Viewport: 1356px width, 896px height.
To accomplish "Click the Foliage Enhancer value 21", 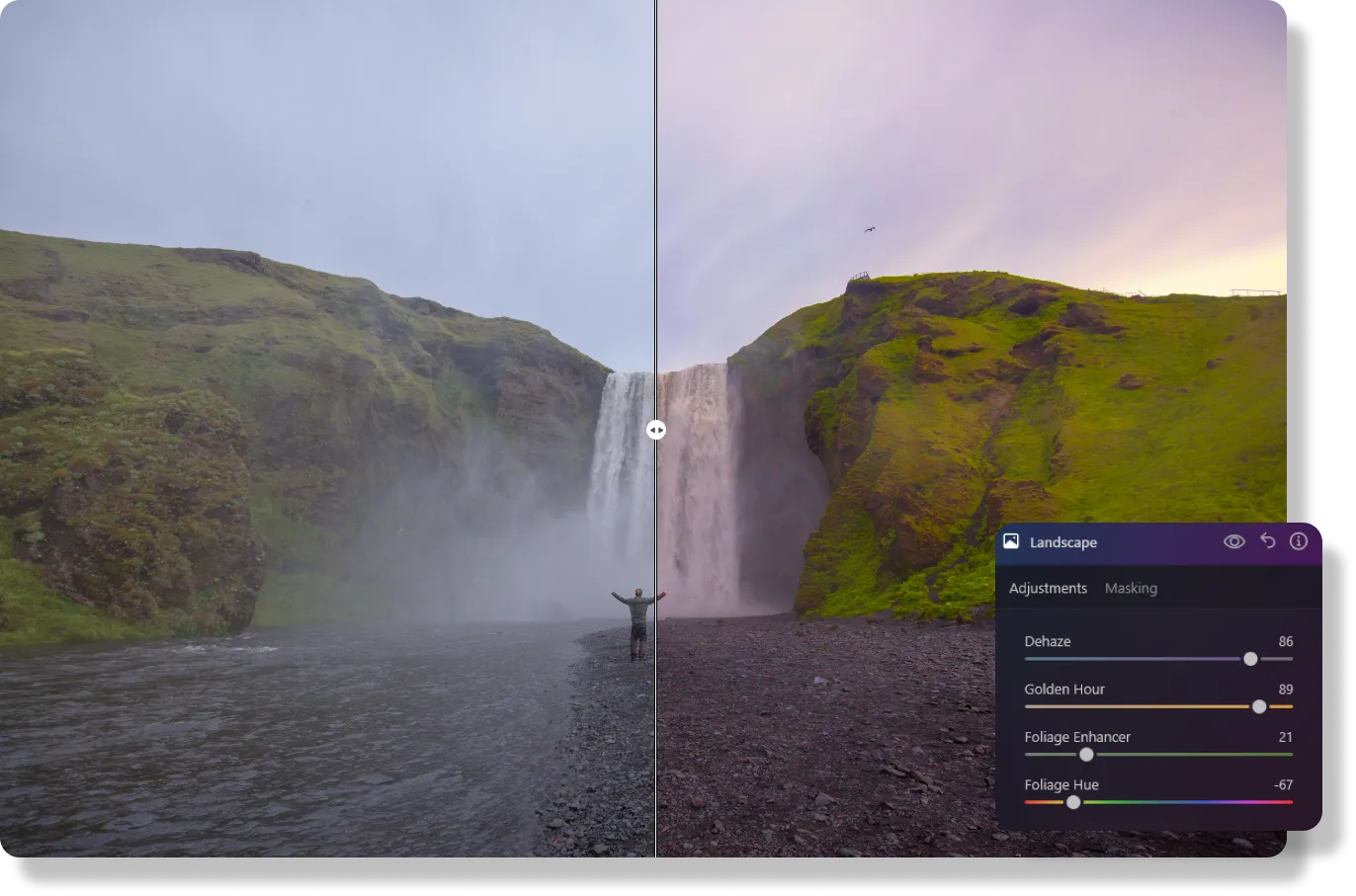I will [x=1285, y=737].
